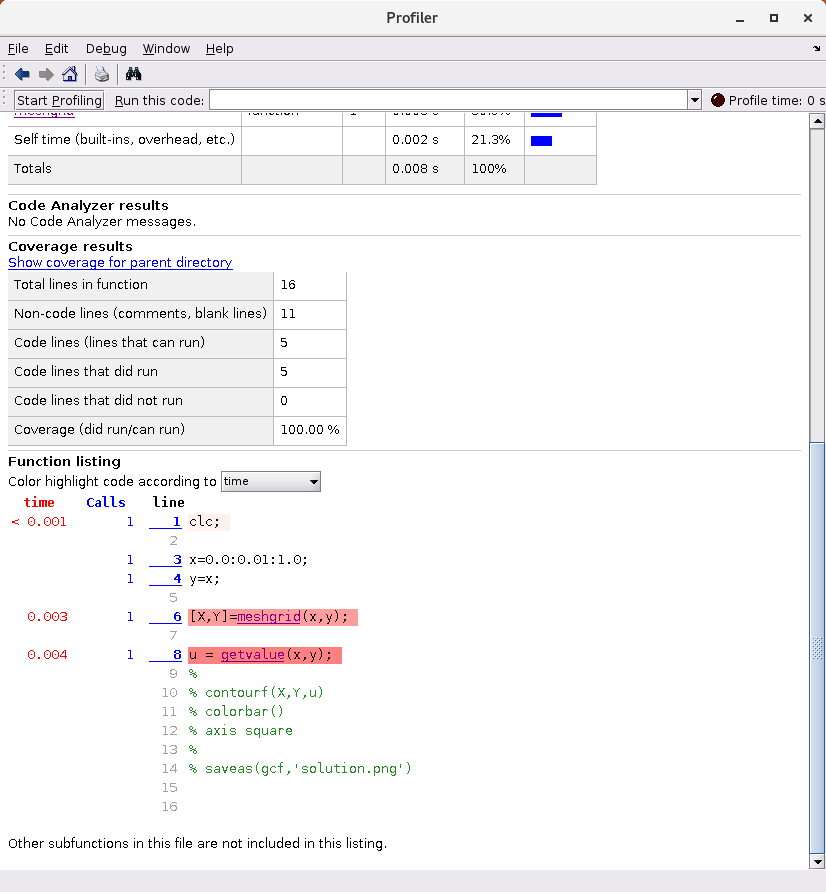
Task: Click the red 'time' column header
Action: [x=39, y=502]
